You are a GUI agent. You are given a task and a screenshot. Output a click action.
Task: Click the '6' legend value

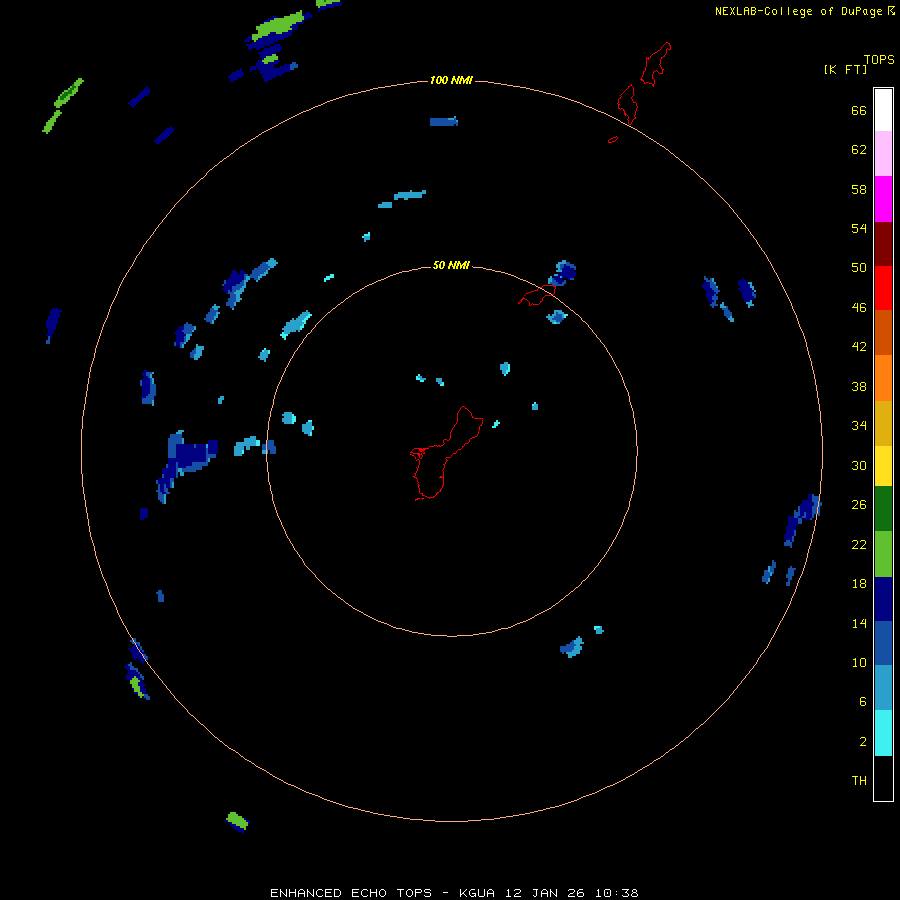coord(863,702)
